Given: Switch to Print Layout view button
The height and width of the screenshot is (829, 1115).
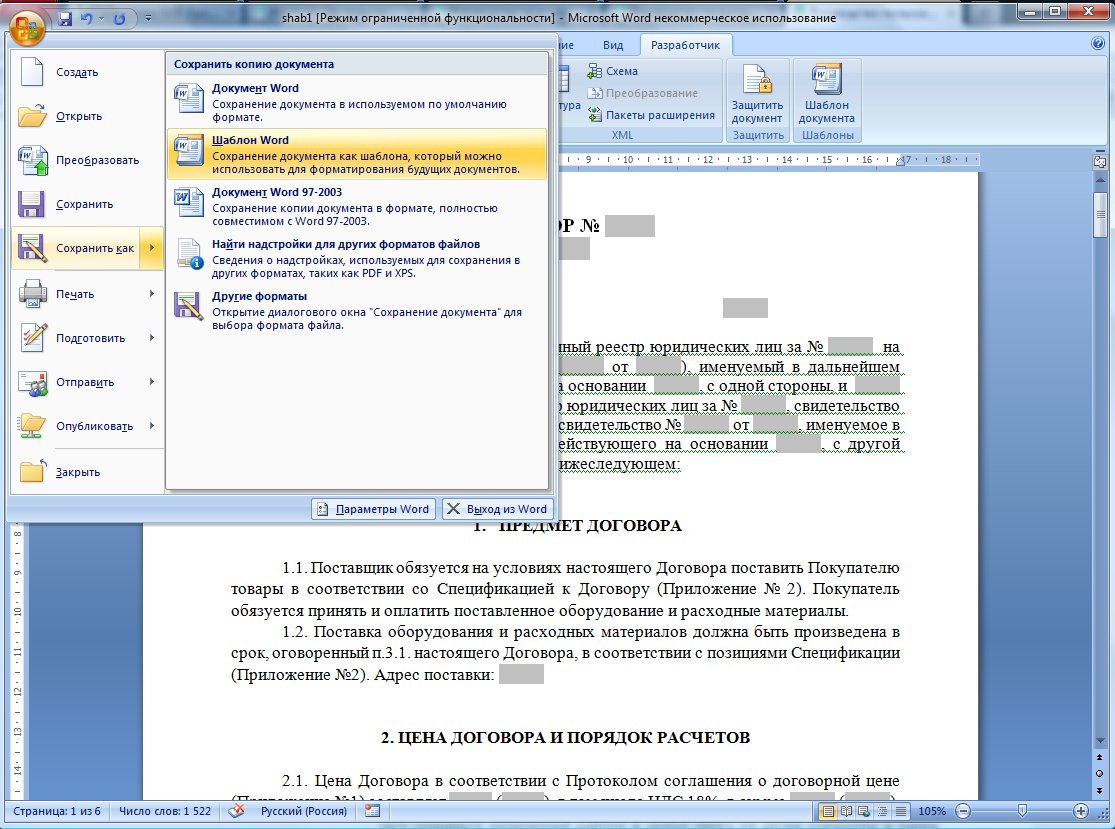Looking at the screenshot, I should click(828, 811).
